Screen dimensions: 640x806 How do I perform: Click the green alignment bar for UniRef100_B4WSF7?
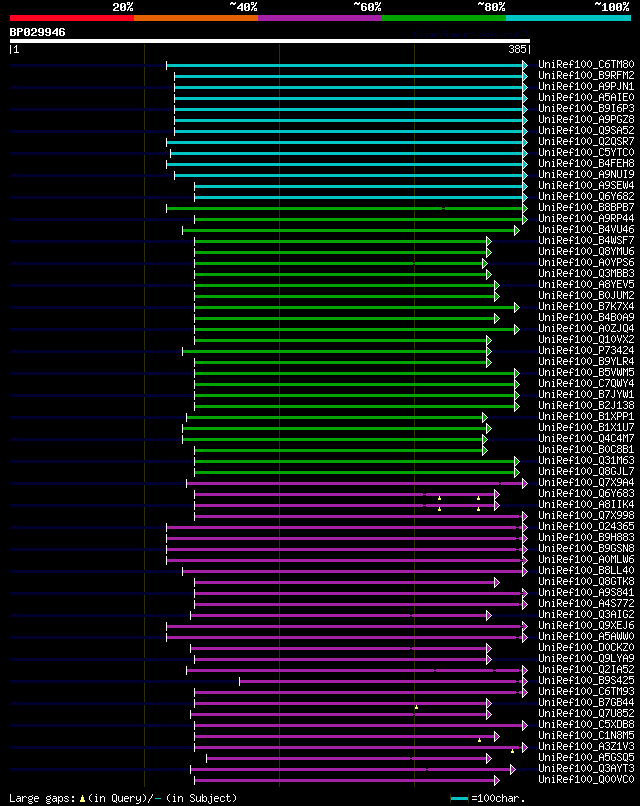[340, 242]
